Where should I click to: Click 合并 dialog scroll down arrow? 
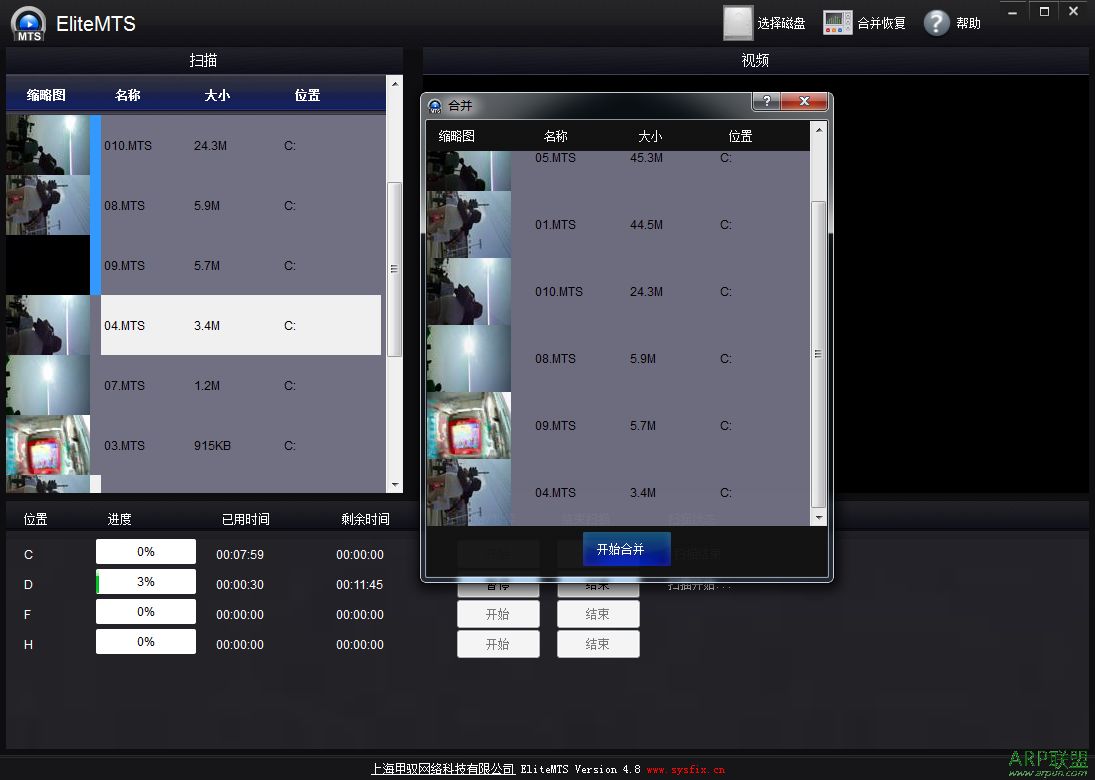click(818, 517)
